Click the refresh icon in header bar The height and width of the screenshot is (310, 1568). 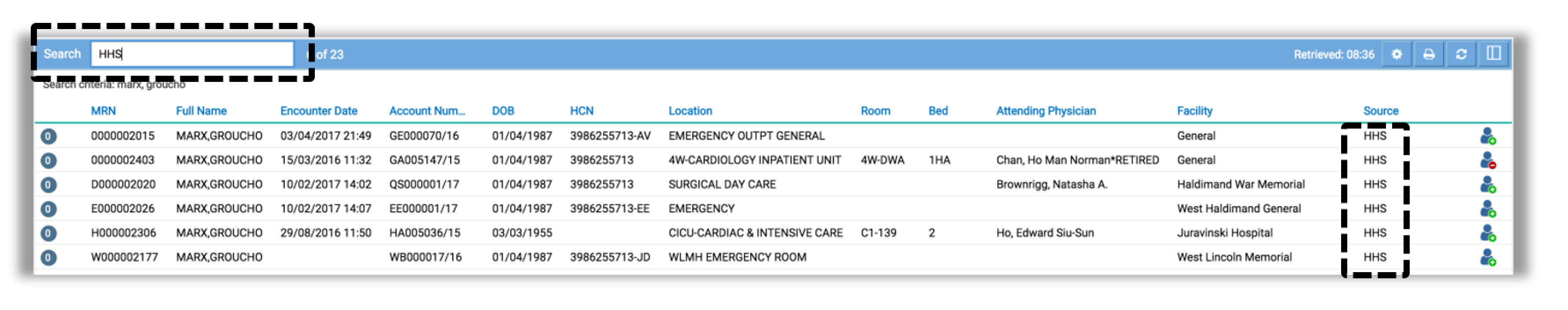1461,54
